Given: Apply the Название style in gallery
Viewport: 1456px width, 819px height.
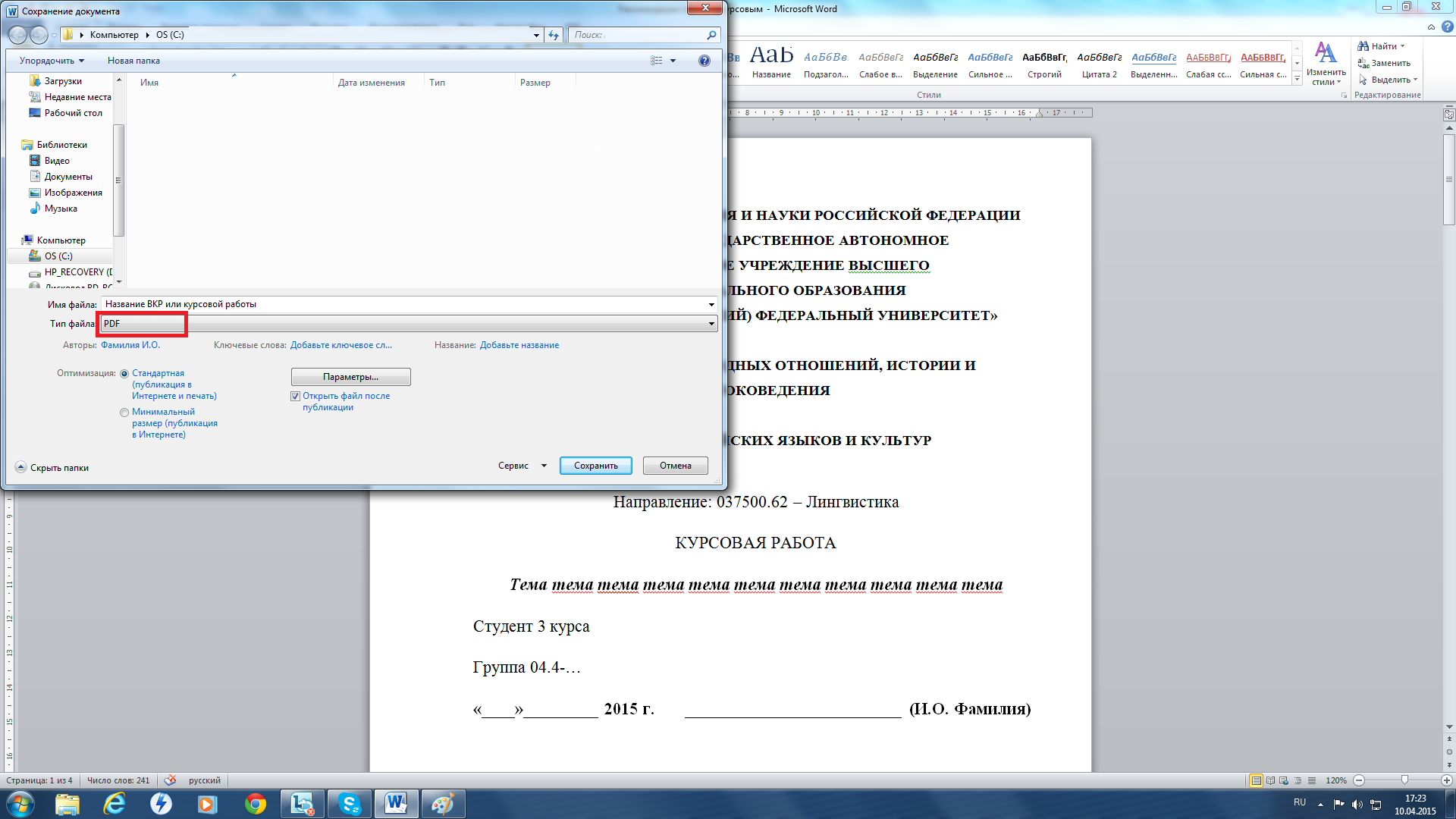Looking at the screenshot, I should pyautogui.click(x=771, y=64).
